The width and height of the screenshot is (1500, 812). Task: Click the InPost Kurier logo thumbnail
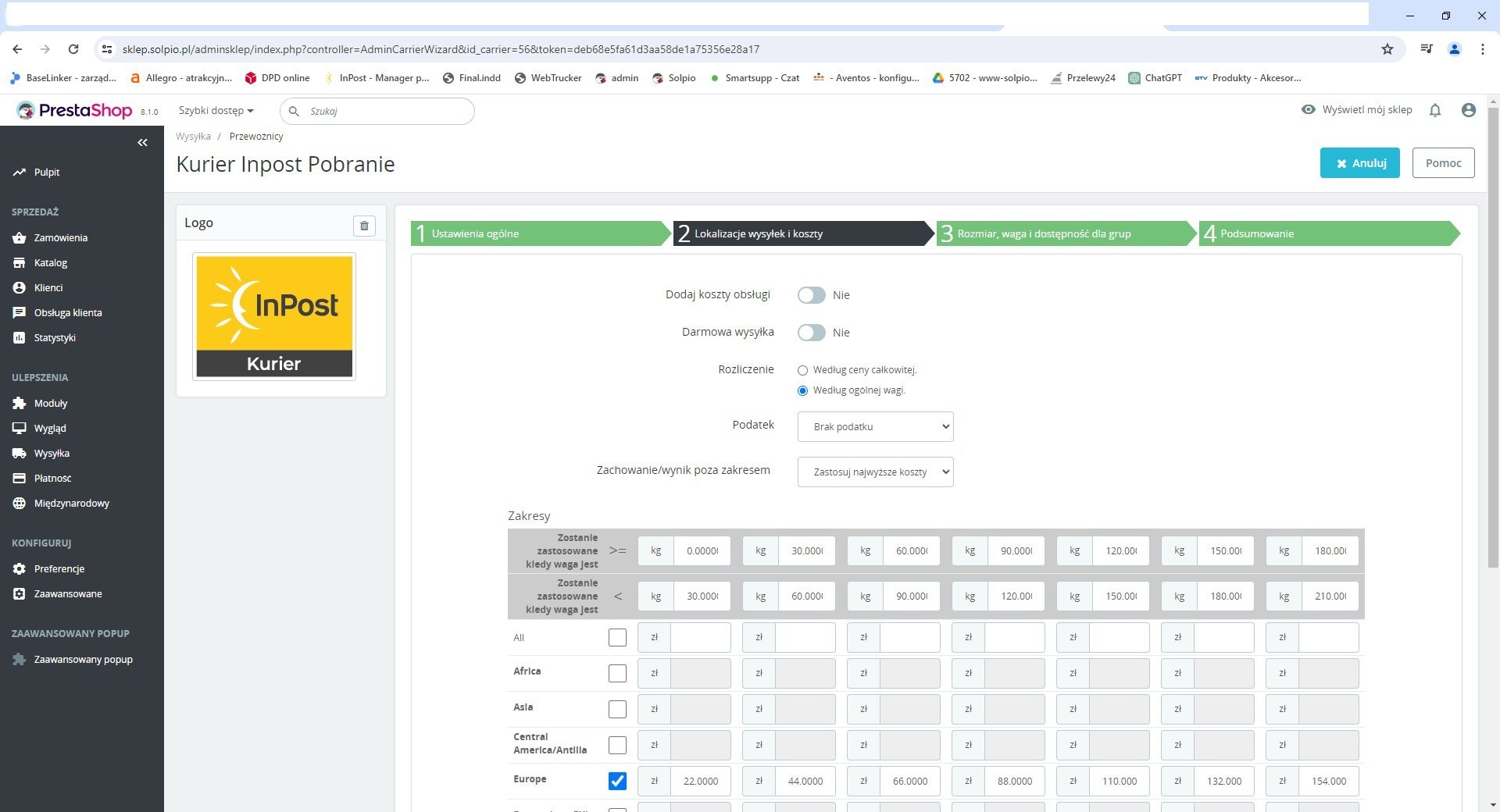tap(274, 316)
